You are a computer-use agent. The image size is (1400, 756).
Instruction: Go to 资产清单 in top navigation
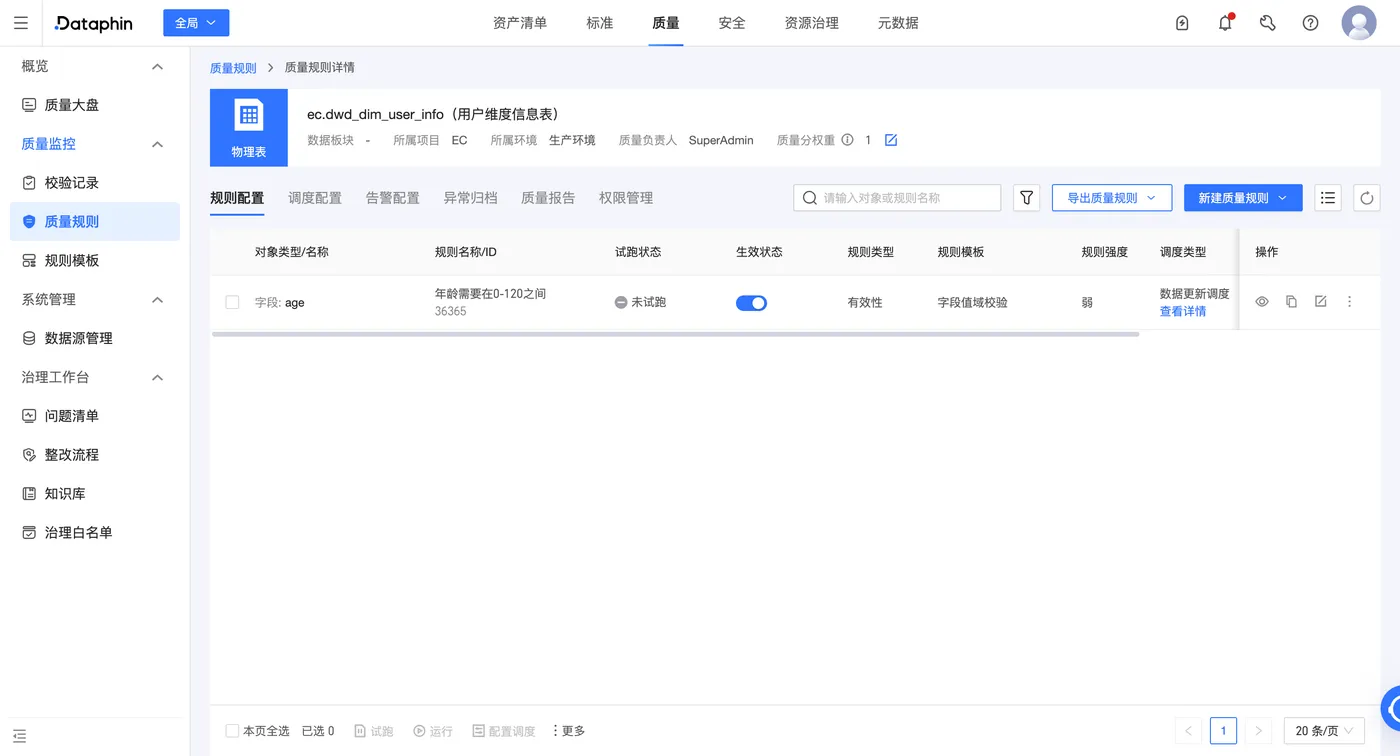coord(520,23)
